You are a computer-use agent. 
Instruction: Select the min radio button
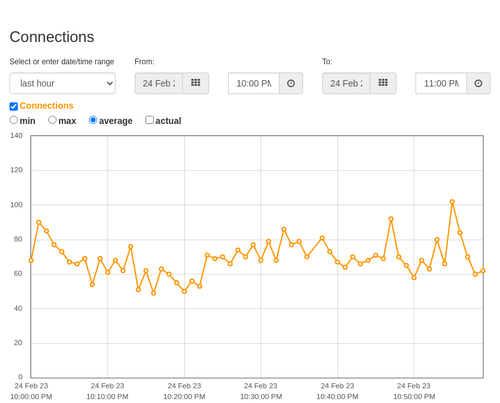click(14, 120)
